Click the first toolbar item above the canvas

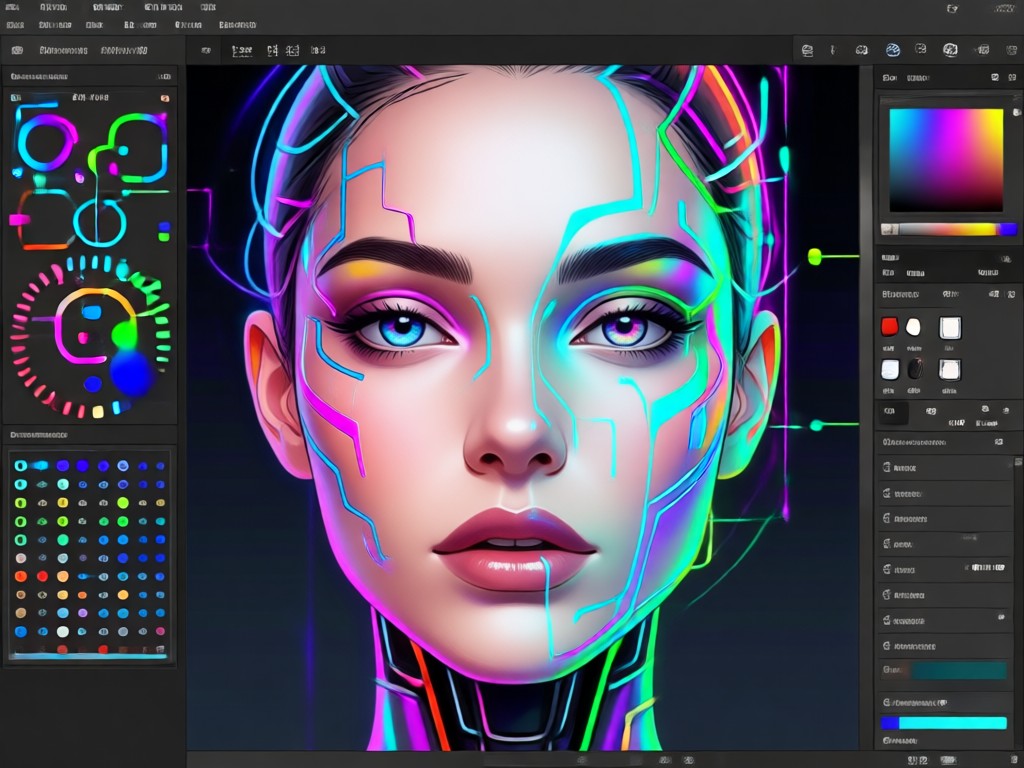(x=206, y=50)
